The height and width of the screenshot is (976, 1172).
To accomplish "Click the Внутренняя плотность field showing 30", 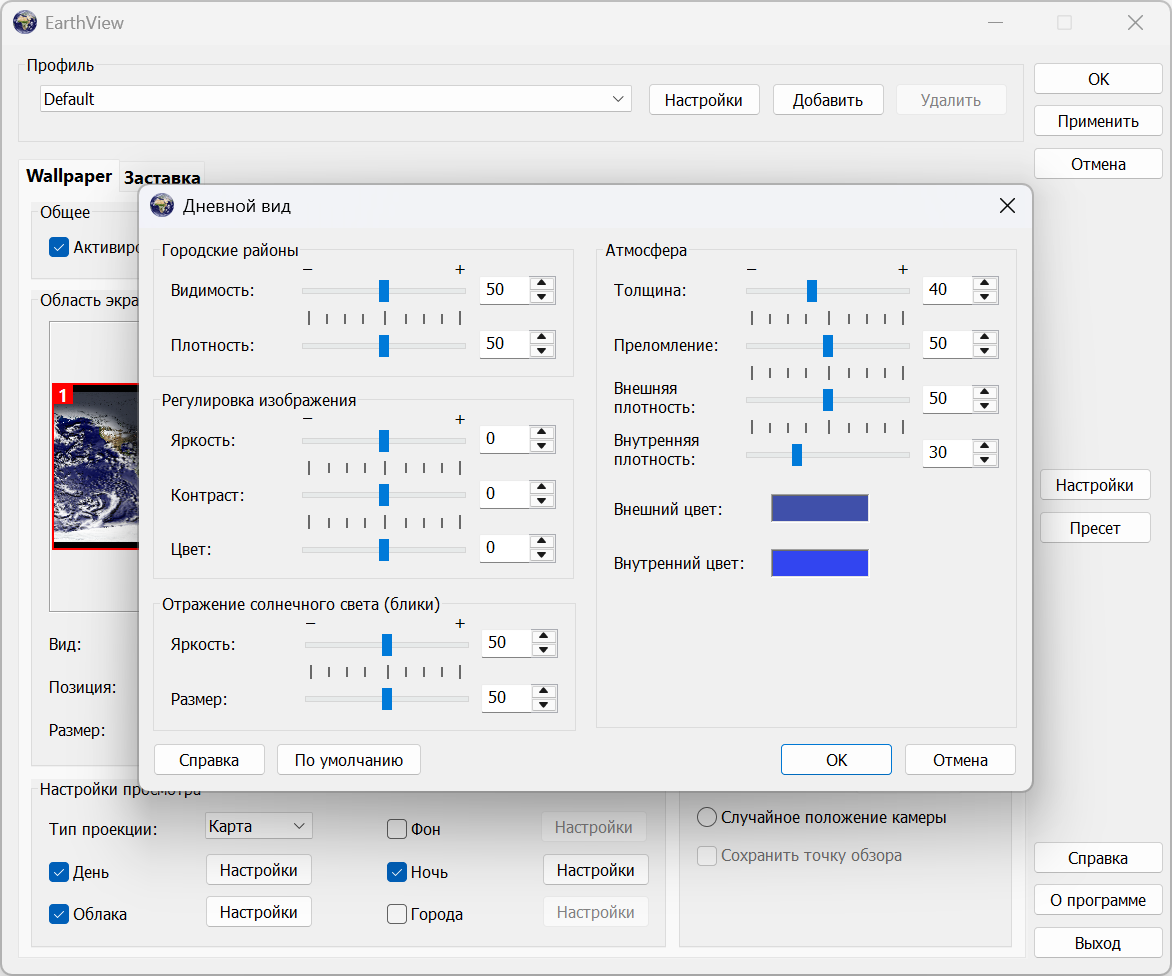I will (948, 453).
